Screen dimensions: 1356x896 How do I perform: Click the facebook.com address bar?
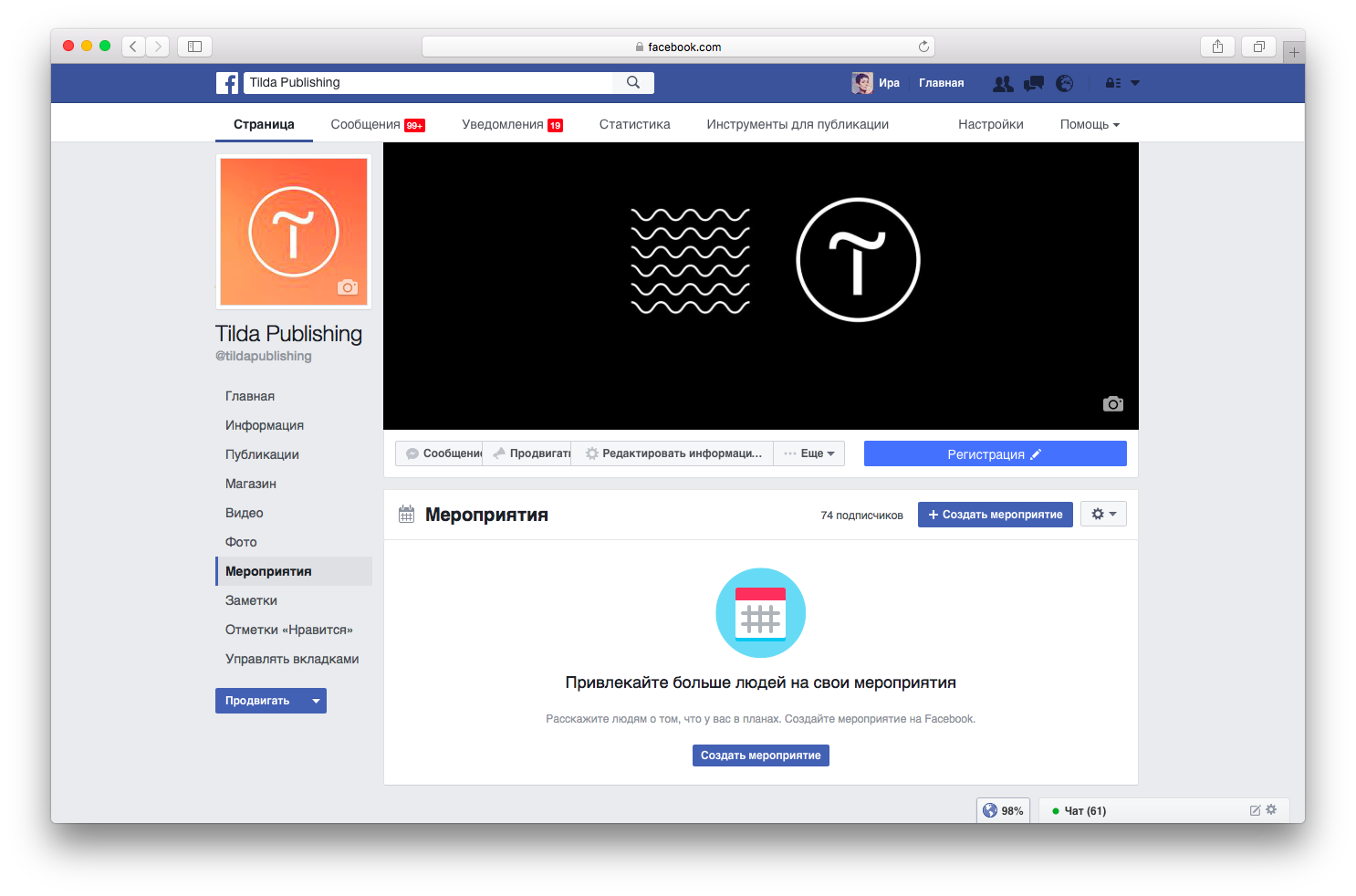coord(678,47)
